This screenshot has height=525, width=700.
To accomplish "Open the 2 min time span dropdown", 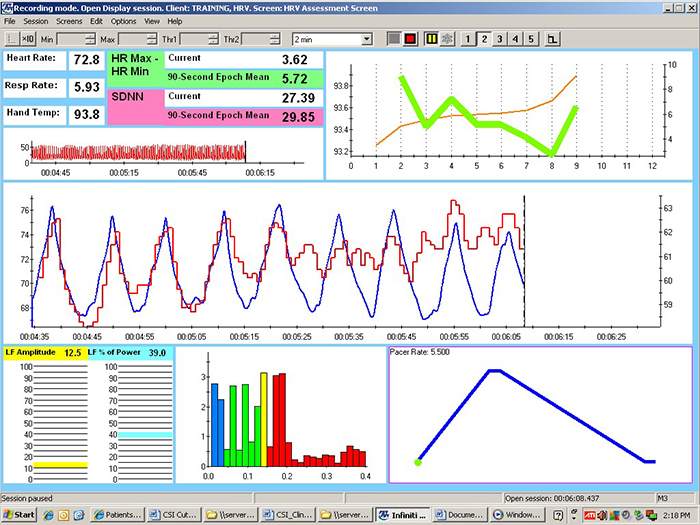I will [367, 38].
